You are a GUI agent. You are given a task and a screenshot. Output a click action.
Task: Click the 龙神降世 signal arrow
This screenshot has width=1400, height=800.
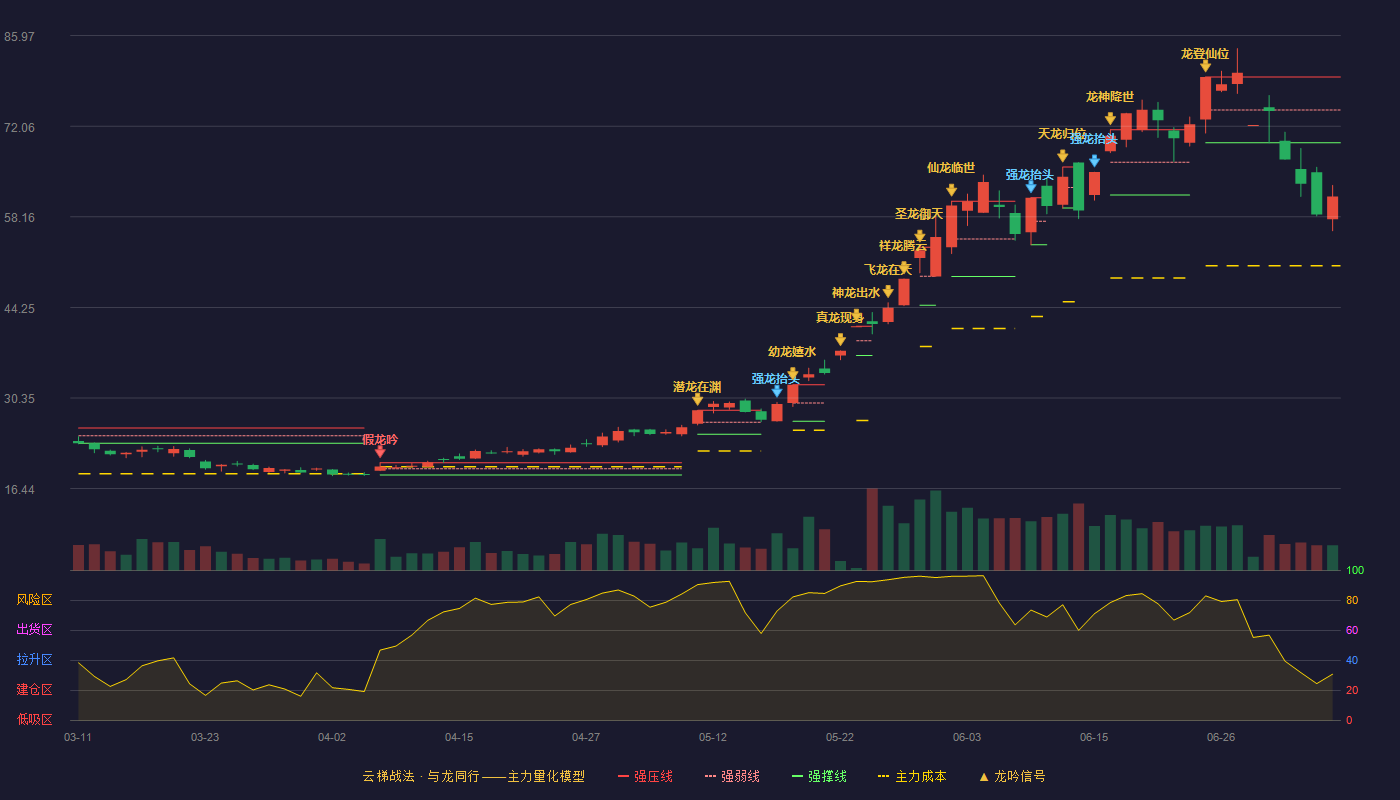point(1110,118)
